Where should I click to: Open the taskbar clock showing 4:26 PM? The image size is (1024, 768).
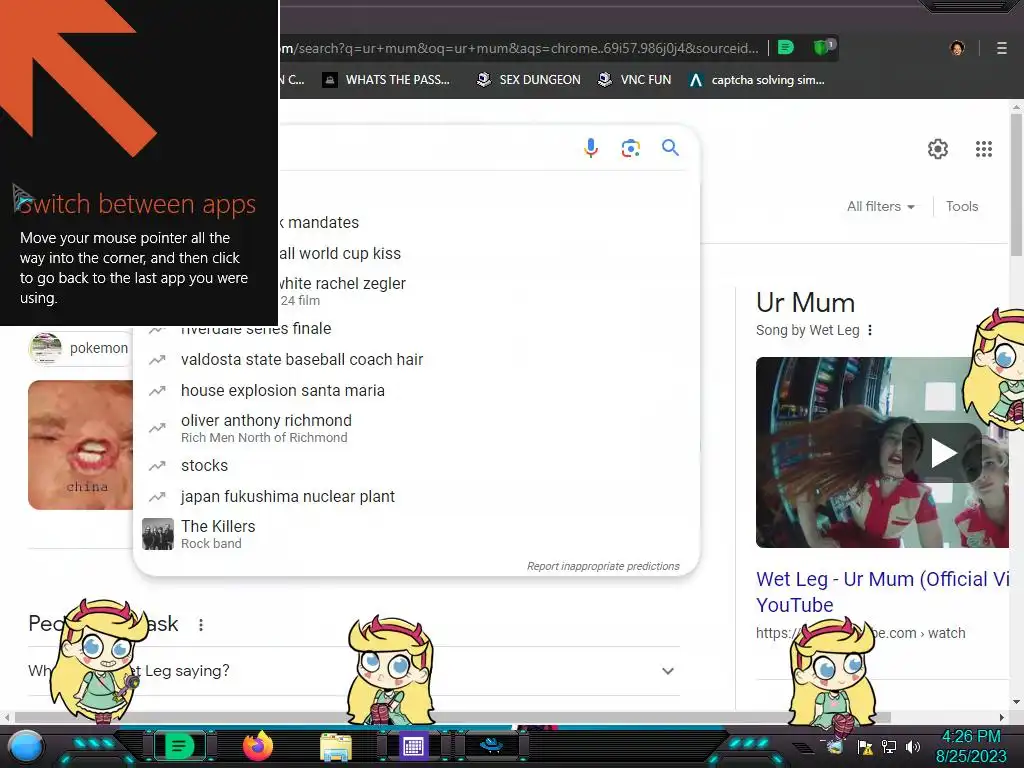coord(970,746)
